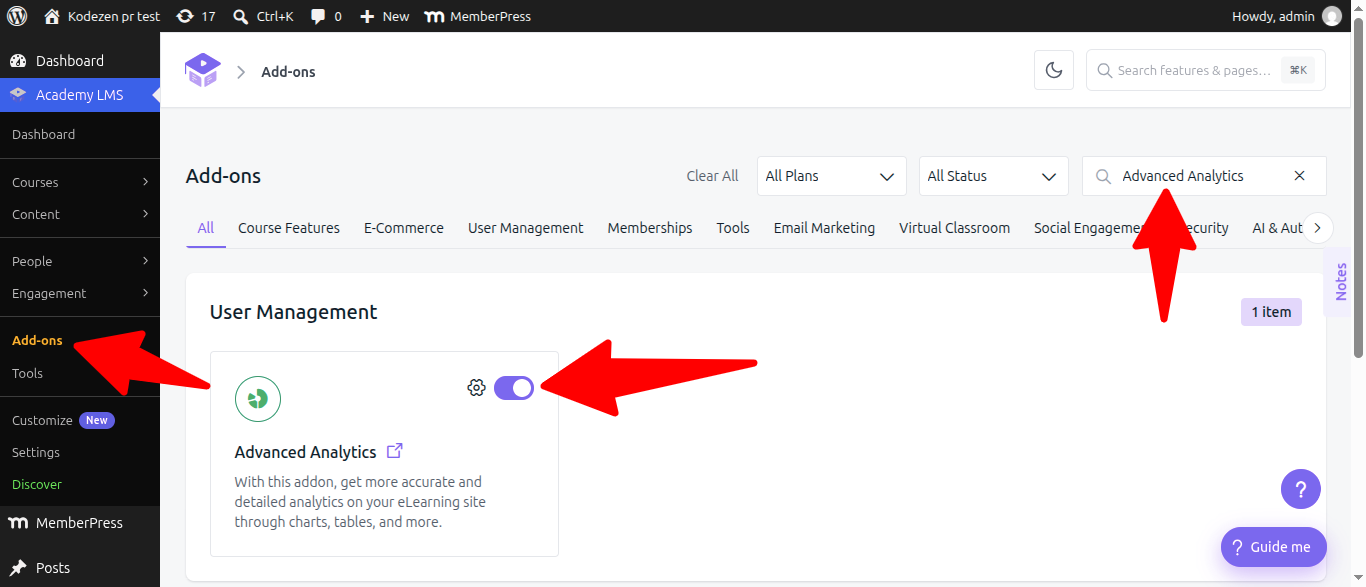1366x587 pixels.
Task: Open Ctrl+K search in admin bar
Action: coord(264,16)
